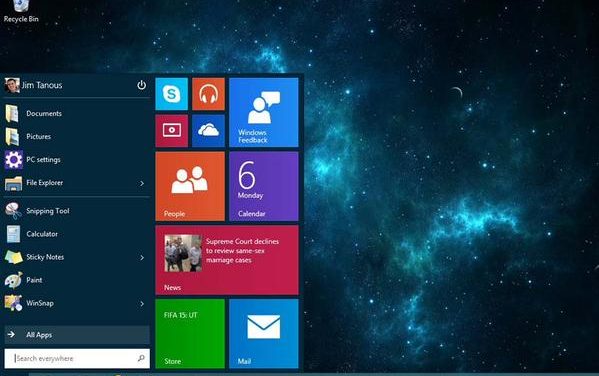Open the Video tile with the screen icon

tap(172, 131)
